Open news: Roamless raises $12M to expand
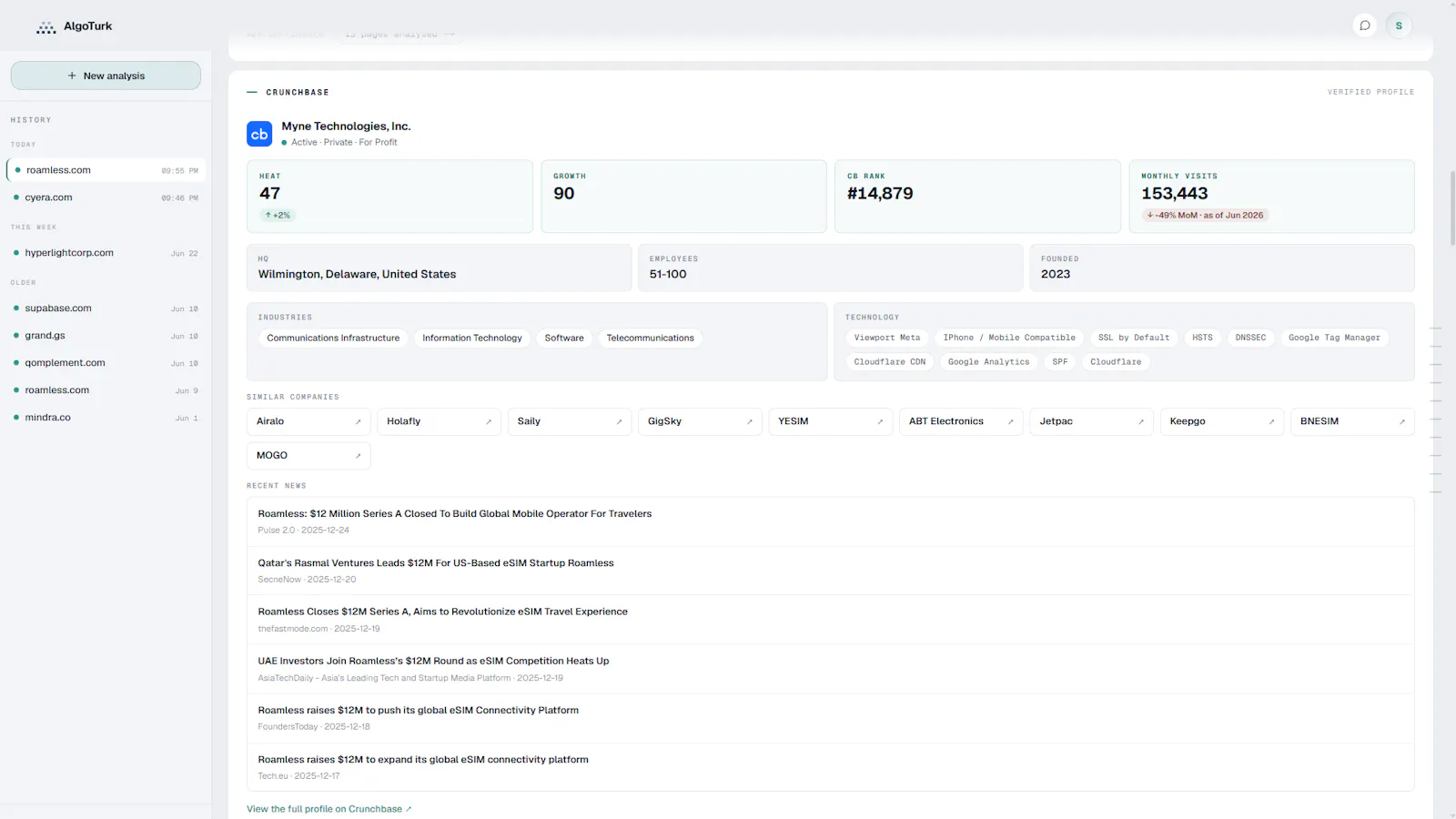 tap(830, 767)
